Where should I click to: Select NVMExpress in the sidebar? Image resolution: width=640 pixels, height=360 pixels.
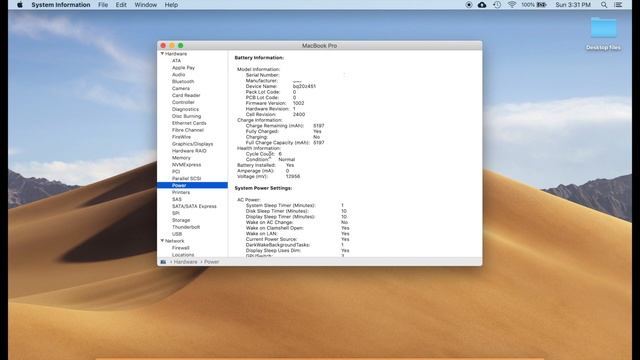click(x=186, y=165)
